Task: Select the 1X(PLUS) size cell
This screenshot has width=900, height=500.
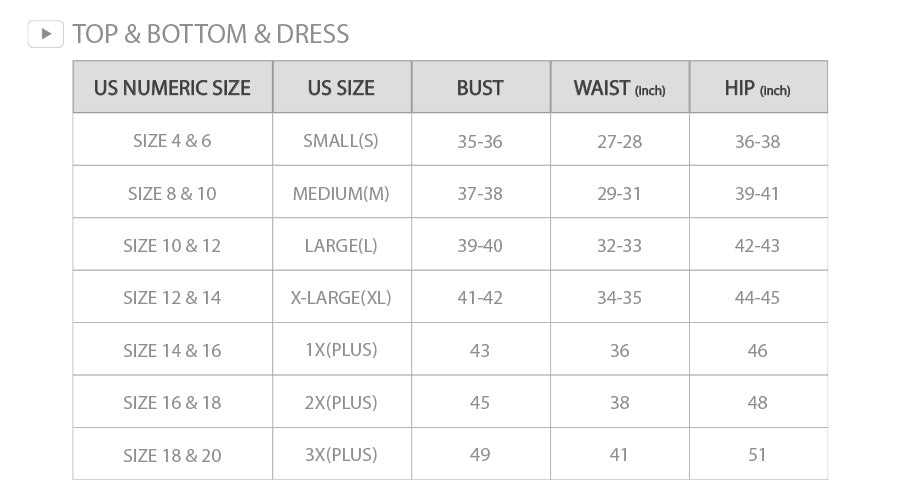Action: pos(341,350)
